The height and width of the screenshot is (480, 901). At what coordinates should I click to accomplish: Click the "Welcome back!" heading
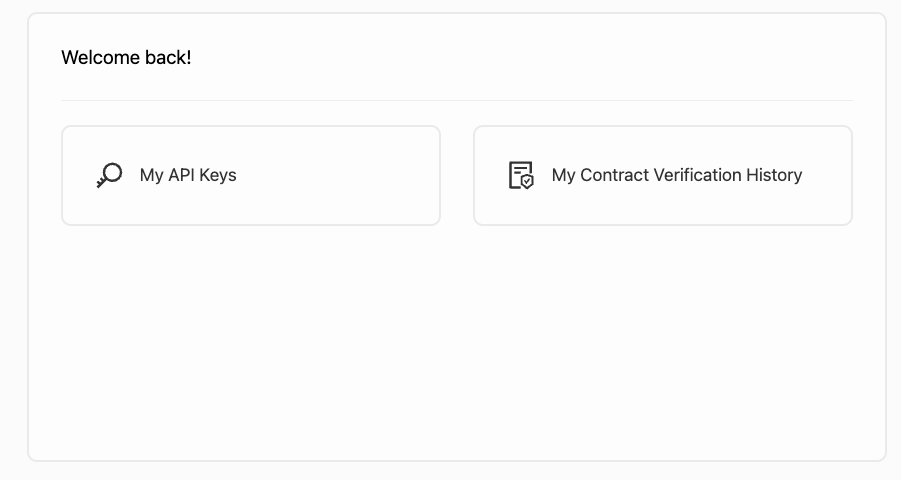point(126,57)
